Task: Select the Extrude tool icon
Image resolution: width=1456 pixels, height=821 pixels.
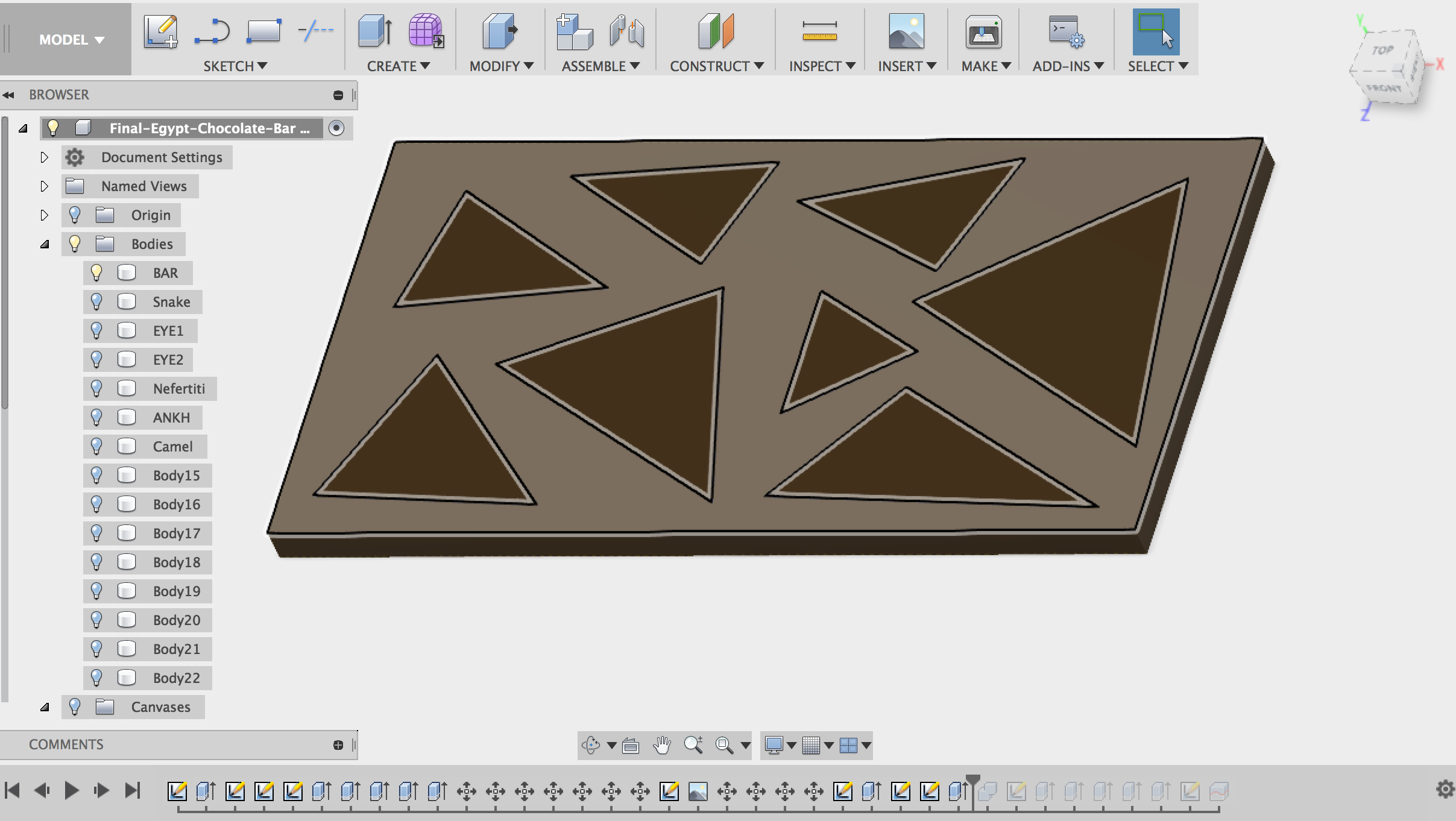Action: pyautogui.click(x=374, y=31)
